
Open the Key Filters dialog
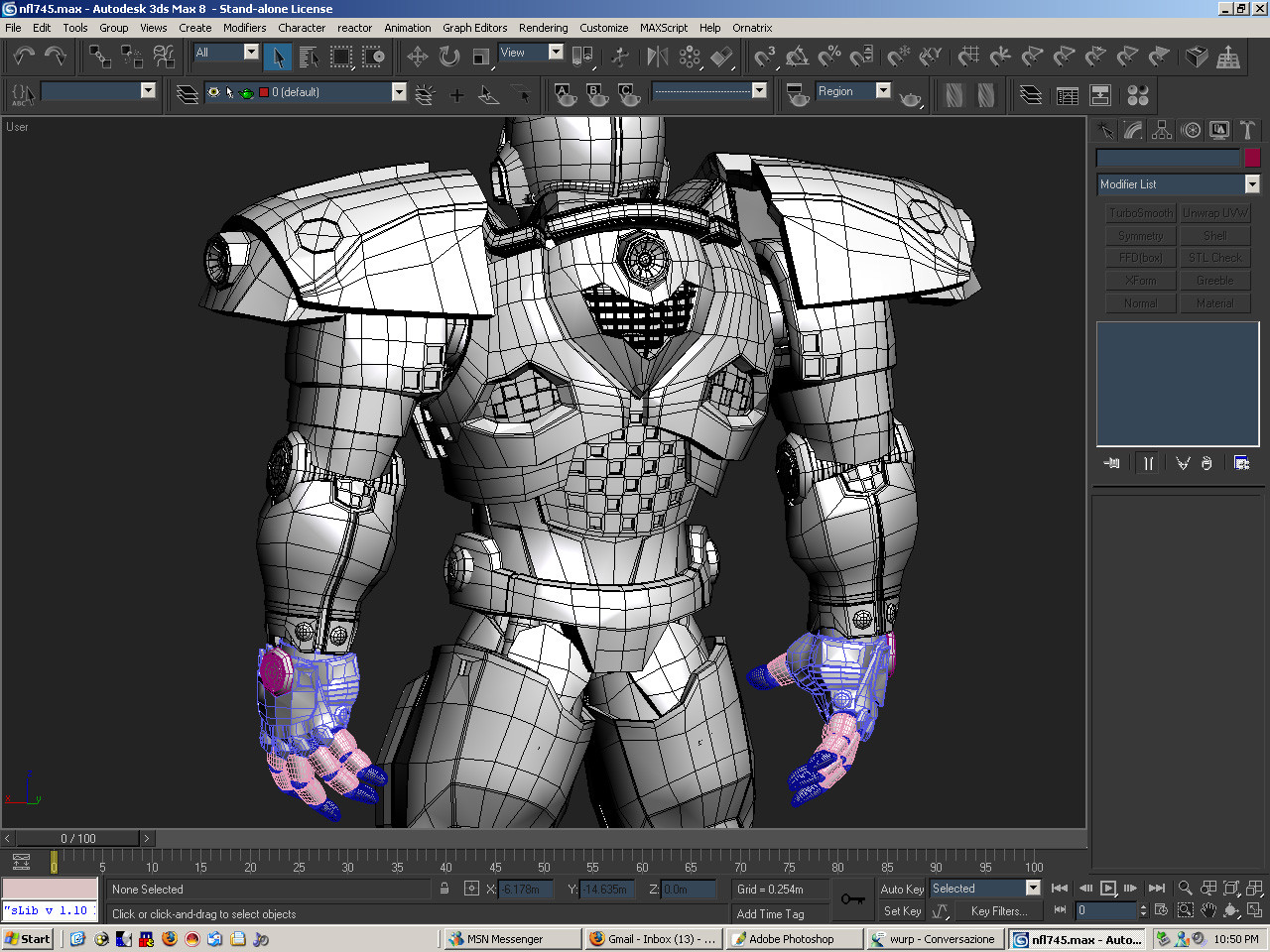[x=998, y=911]
